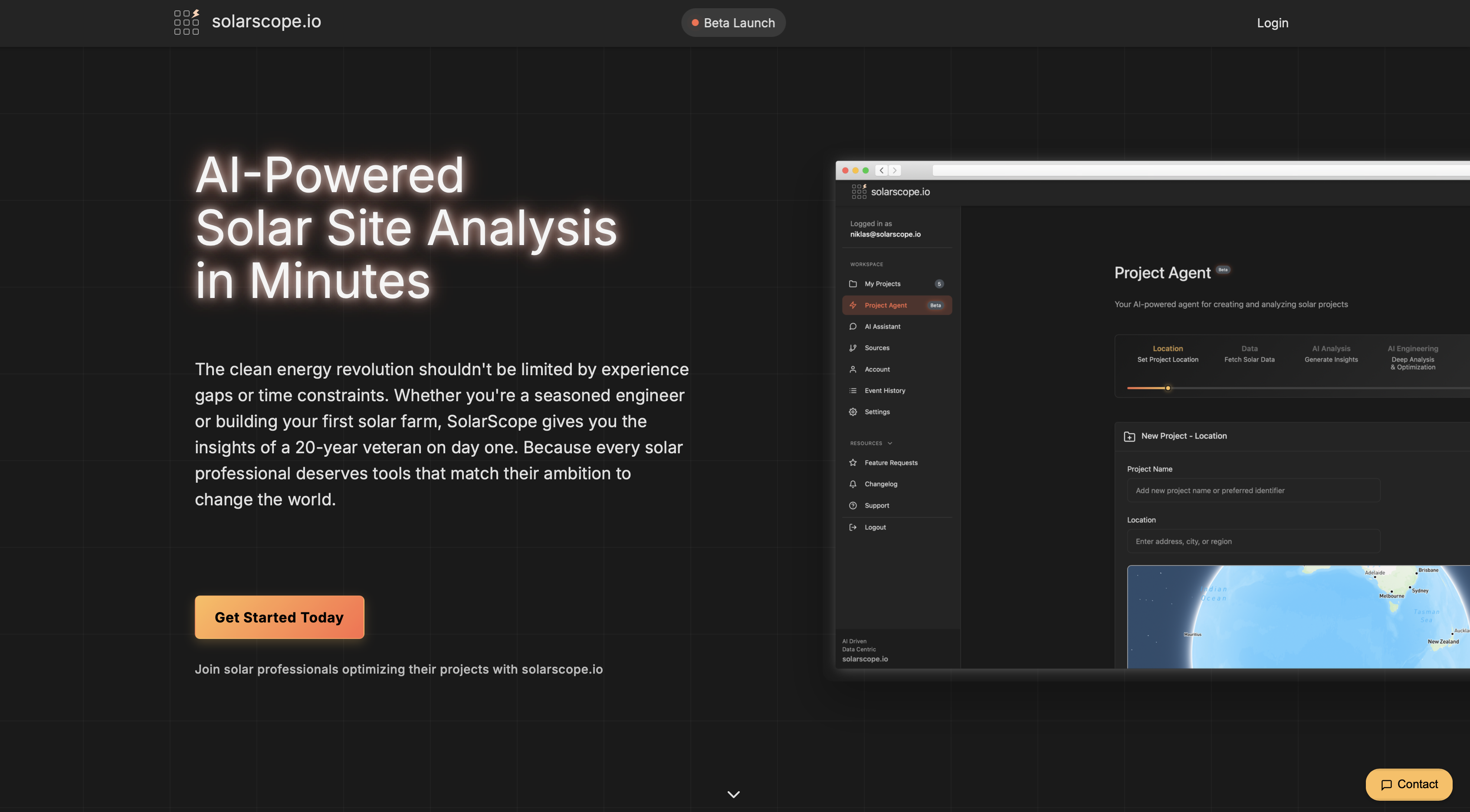Open Feature Requests entry
This screenshot has width=1470, height=812.
[897, 463]
